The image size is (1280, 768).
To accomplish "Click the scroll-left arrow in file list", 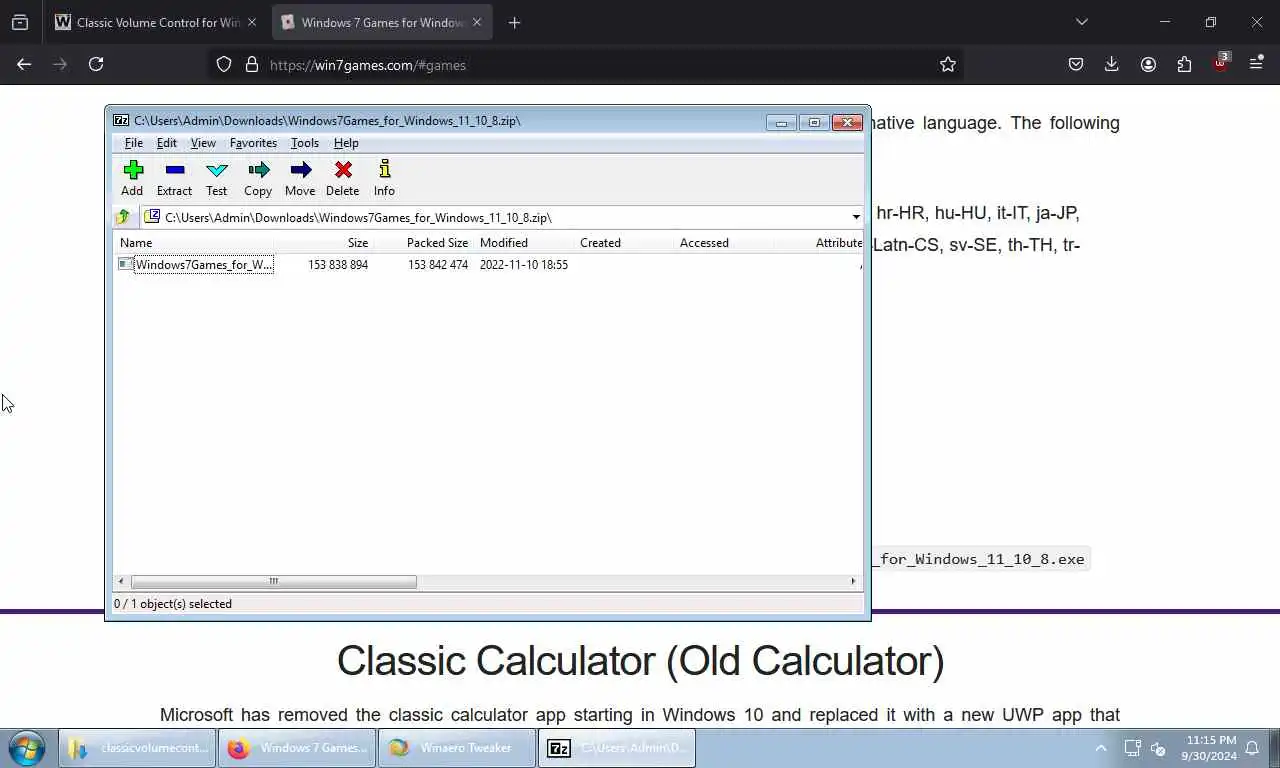I will pyautogui.click(x=122, y=581).
